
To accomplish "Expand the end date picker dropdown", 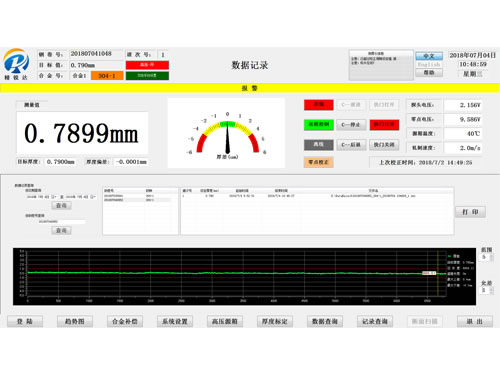I will (93, 197).
